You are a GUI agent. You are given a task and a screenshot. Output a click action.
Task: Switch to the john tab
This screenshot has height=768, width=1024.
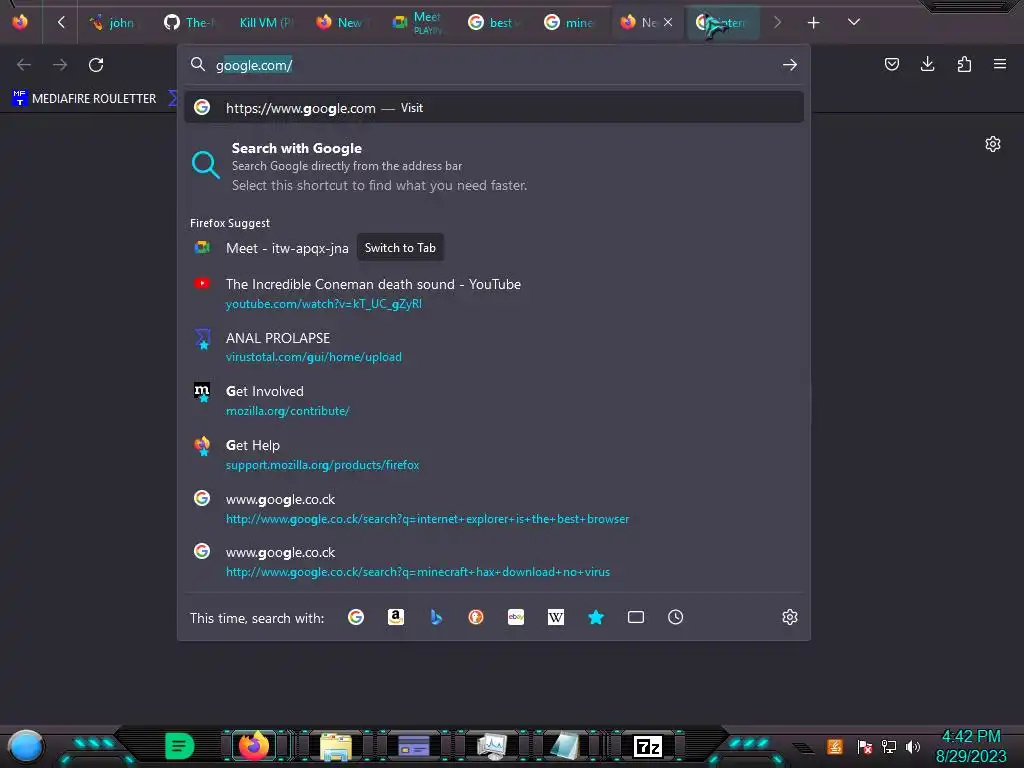[114, 23]
